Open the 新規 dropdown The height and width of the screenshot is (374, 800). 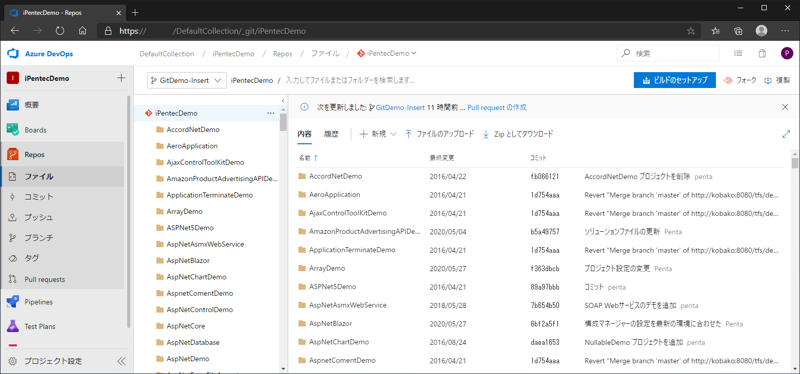point(378,134)
